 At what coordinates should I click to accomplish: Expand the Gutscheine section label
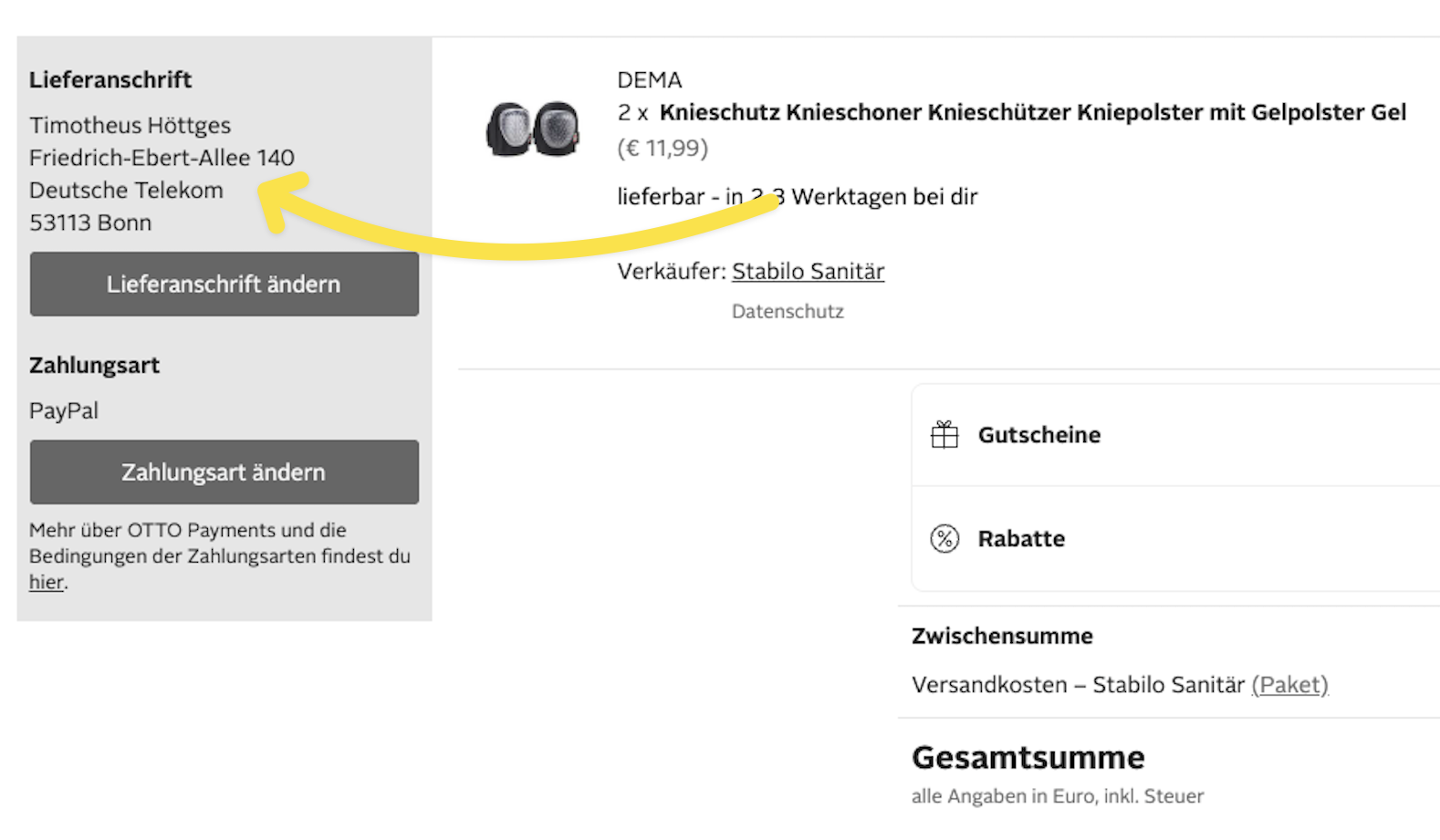tap(1038, 435)
